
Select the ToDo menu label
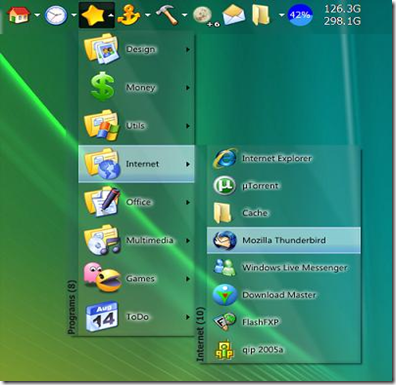click(137, 317)
